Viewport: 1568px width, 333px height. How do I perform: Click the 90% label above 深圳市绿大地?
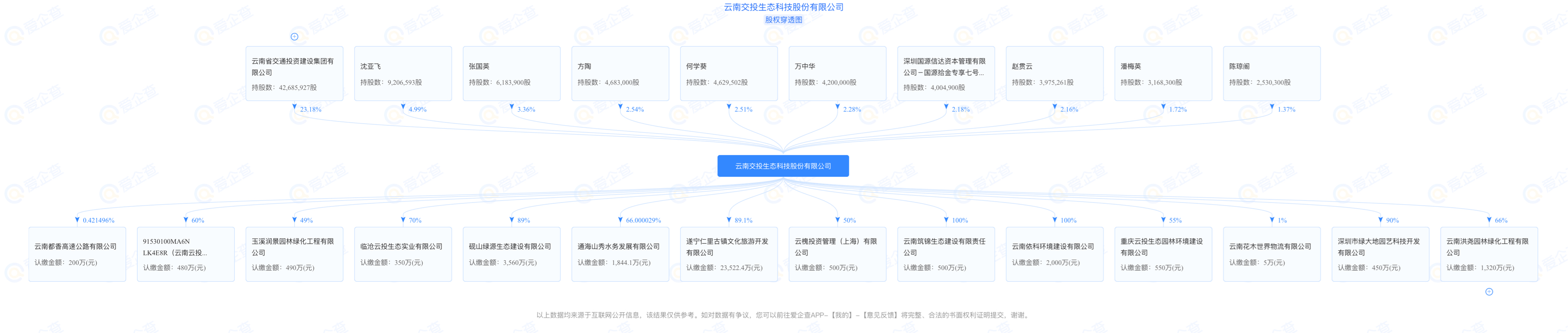pos(1393,220)
